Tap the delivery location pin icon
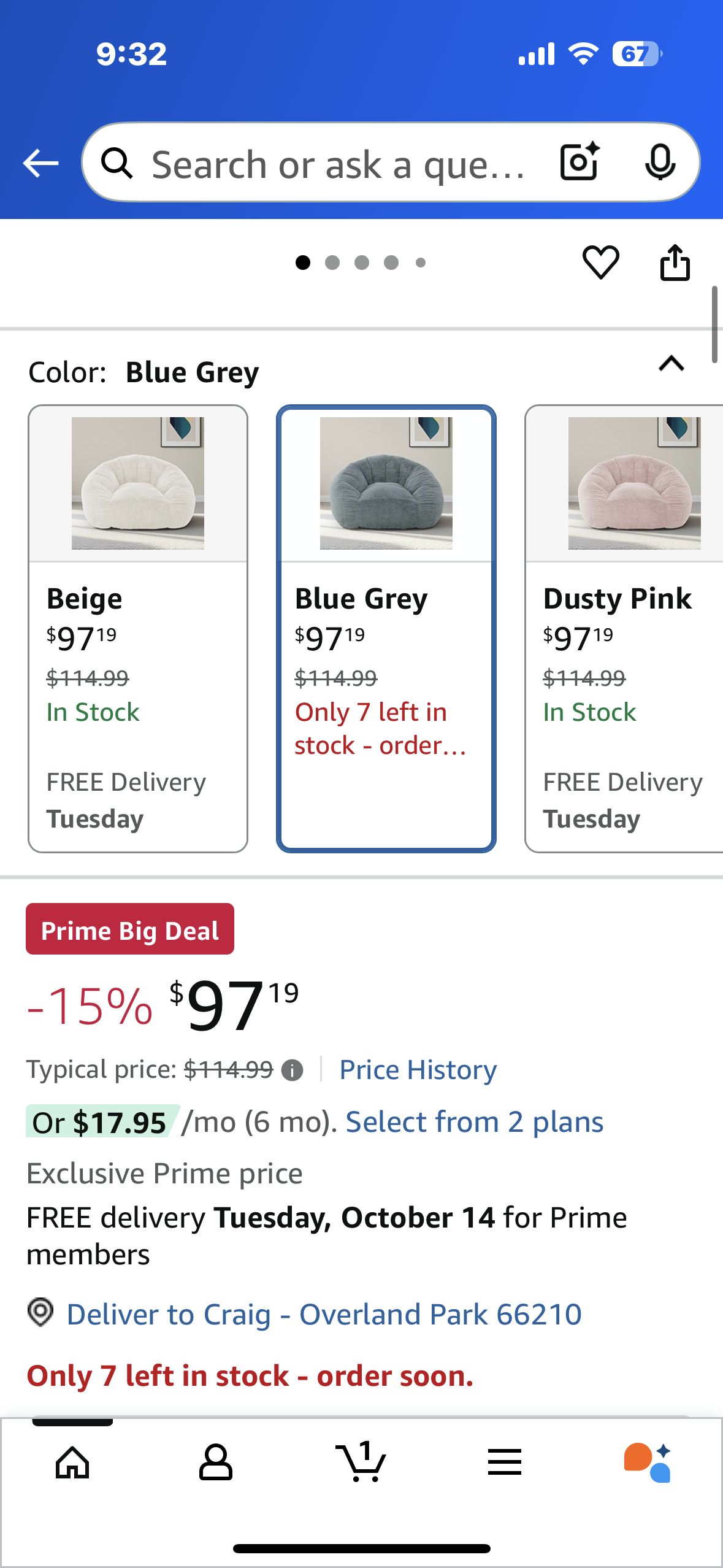 tap(41, 1313)
